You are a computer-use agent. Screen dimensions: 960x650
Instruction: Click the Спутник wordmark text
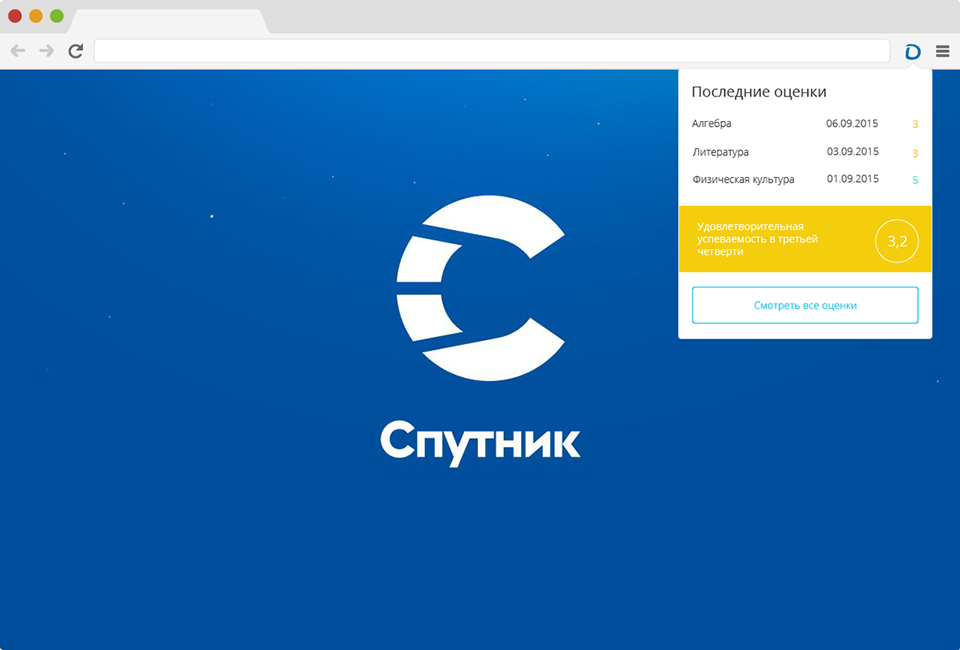(x=480, y=441)
